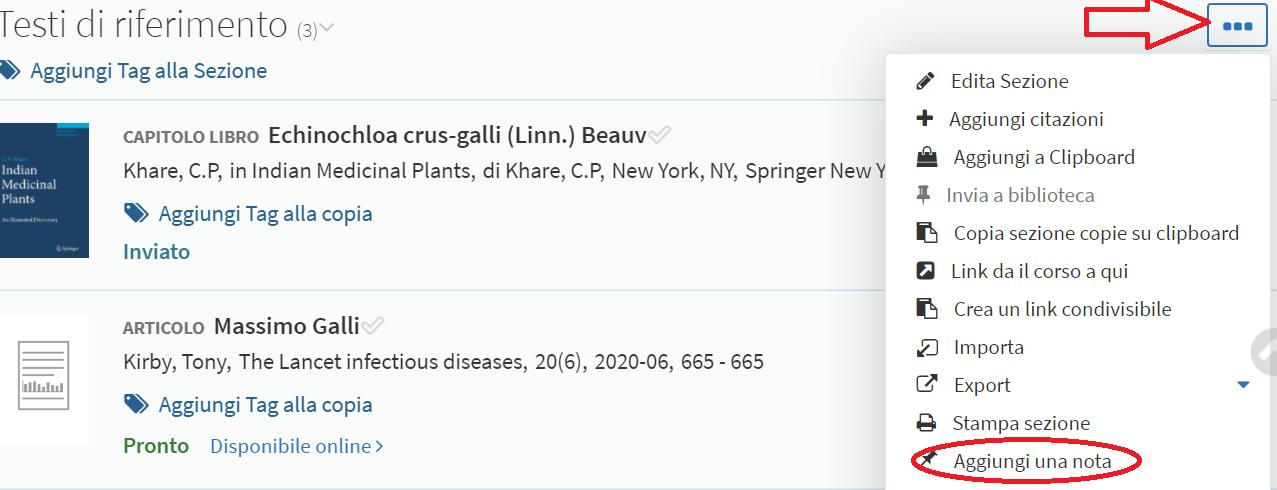Image resolution: width=1277 pixels, height=490 pixels.
Task: Collapse the Testi di riferimento section chevron
Action: click(x=326, y=29)
